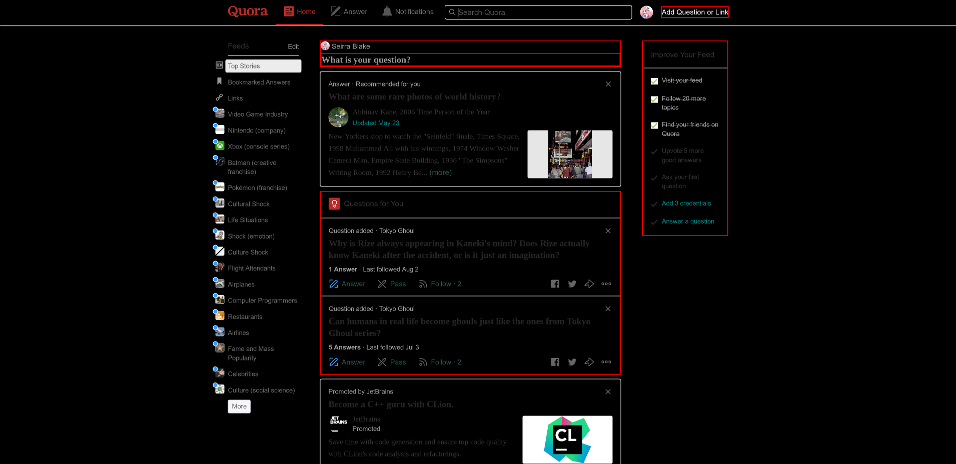Viewport: 956px width, 464px height.
Task: Dismiss the JetBrains promoted card
Action: click(x=608, y=392)
